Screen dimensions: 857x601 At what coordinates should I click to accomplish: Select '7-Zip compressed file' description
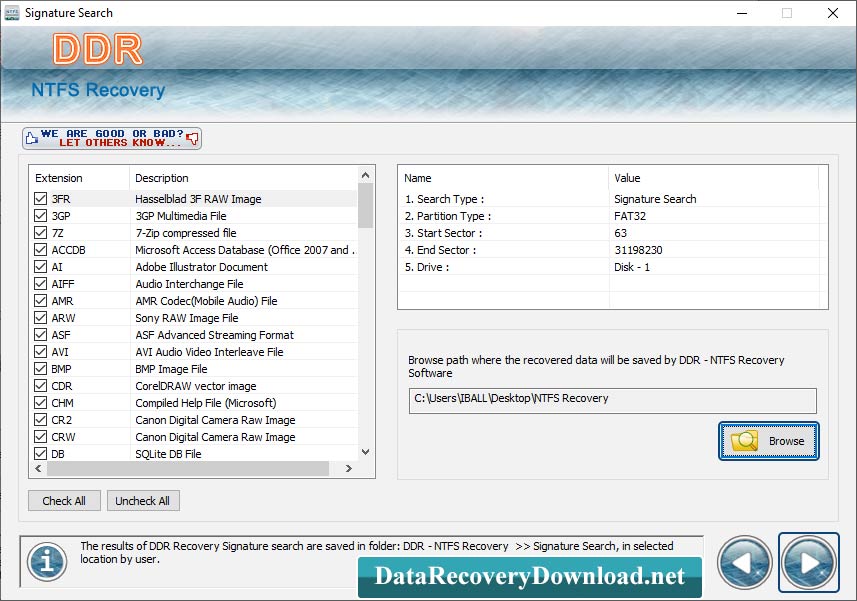(x=186, y=233)
